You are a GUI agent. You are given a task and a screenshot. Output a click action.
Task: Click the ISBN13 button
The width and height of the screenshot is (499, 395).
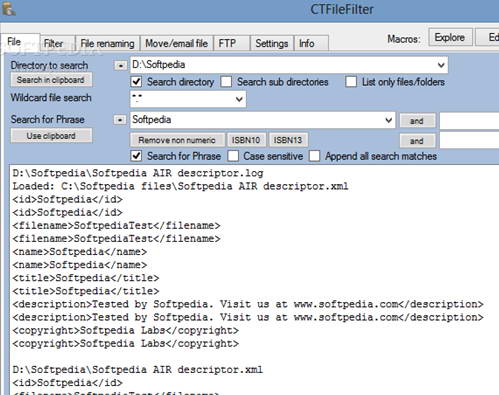click(288, 140)
